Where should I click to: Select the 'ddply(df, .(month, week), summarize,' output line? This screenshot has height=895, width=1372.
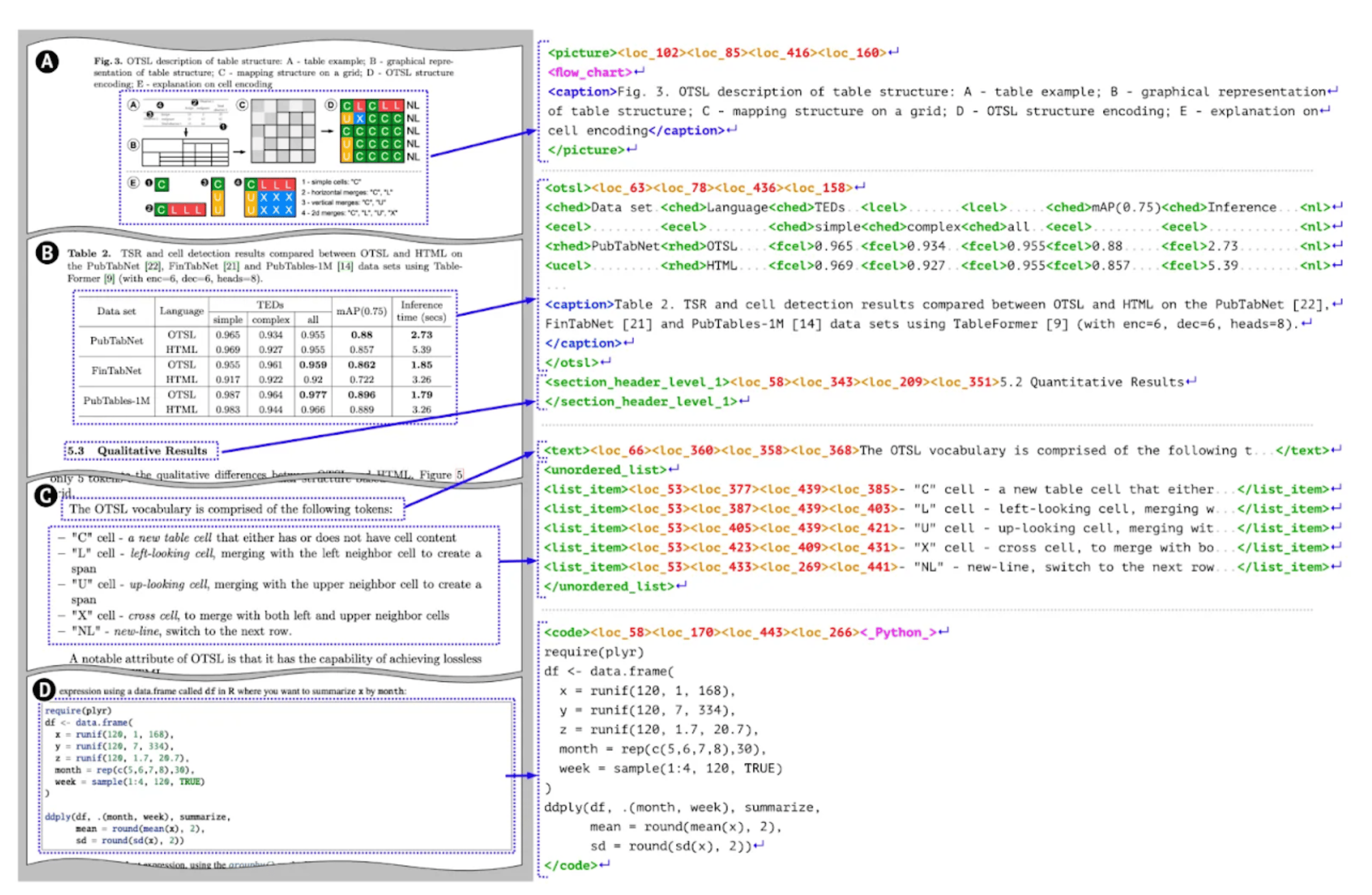(x=682, y=807)
